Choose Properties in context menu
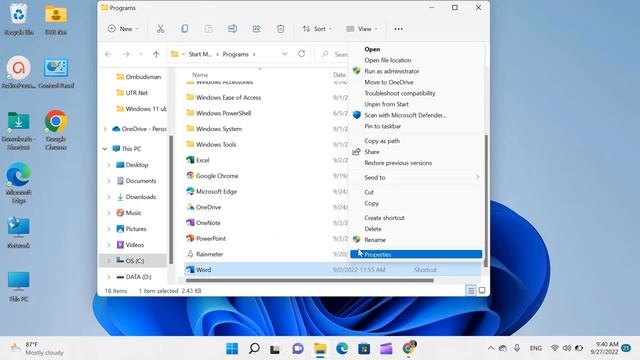 (x=416, y=254)
